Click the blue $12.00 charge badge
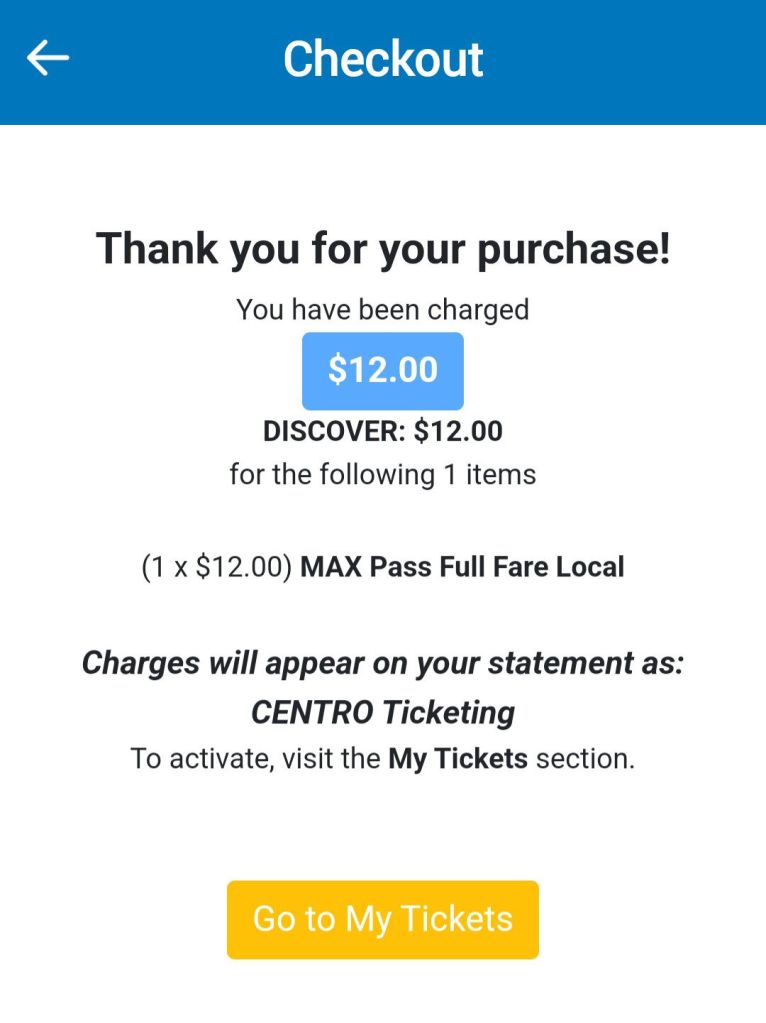 tap(383, 371)
